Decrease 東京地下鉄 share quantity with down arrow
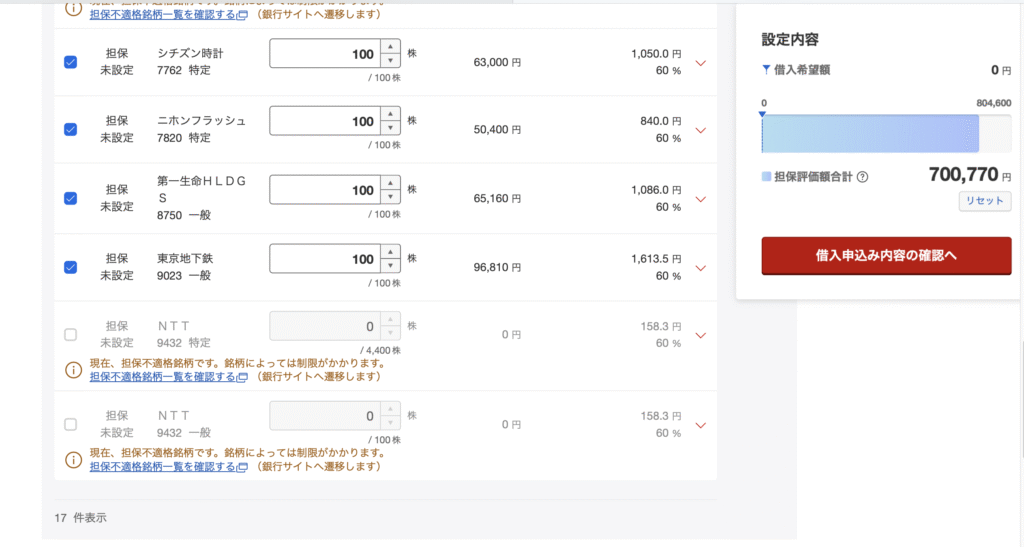This screenshot has height=547, width=1024. point(390,265)
